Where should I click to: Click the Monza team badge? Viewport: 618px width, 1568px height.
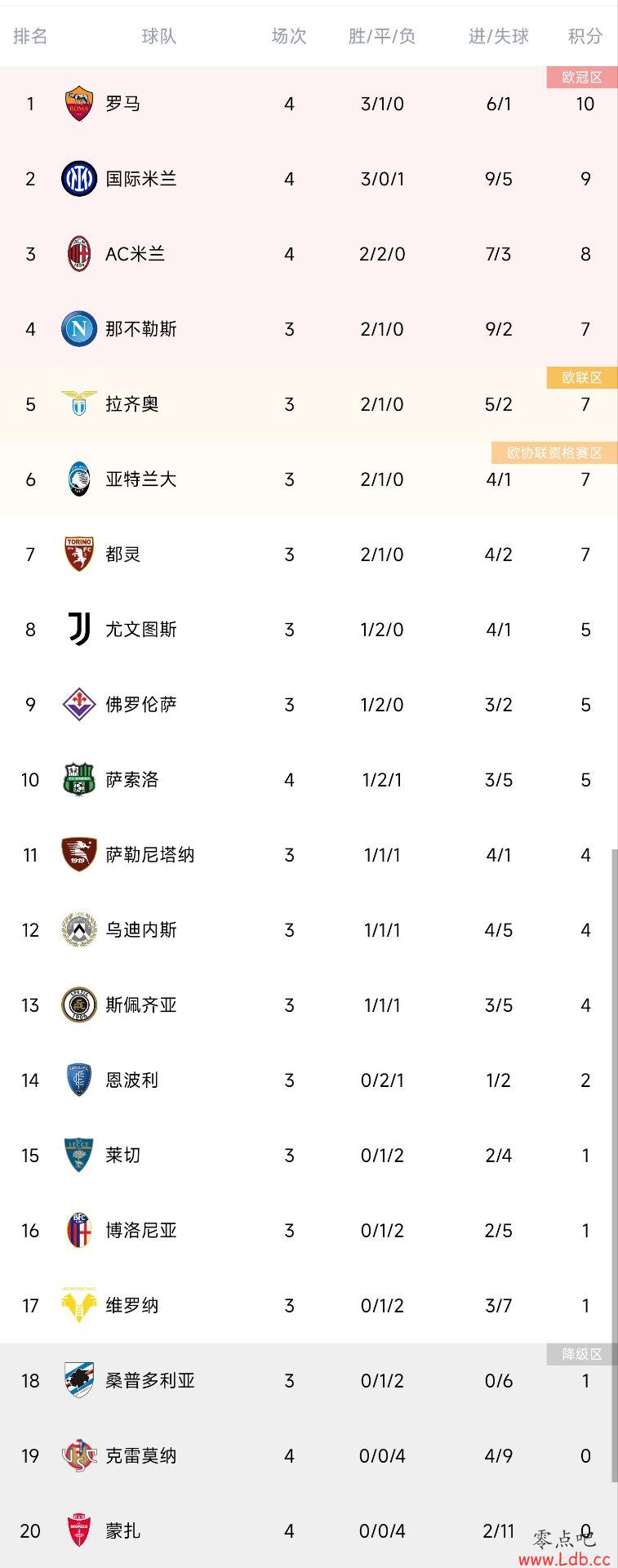(79, 1531)
